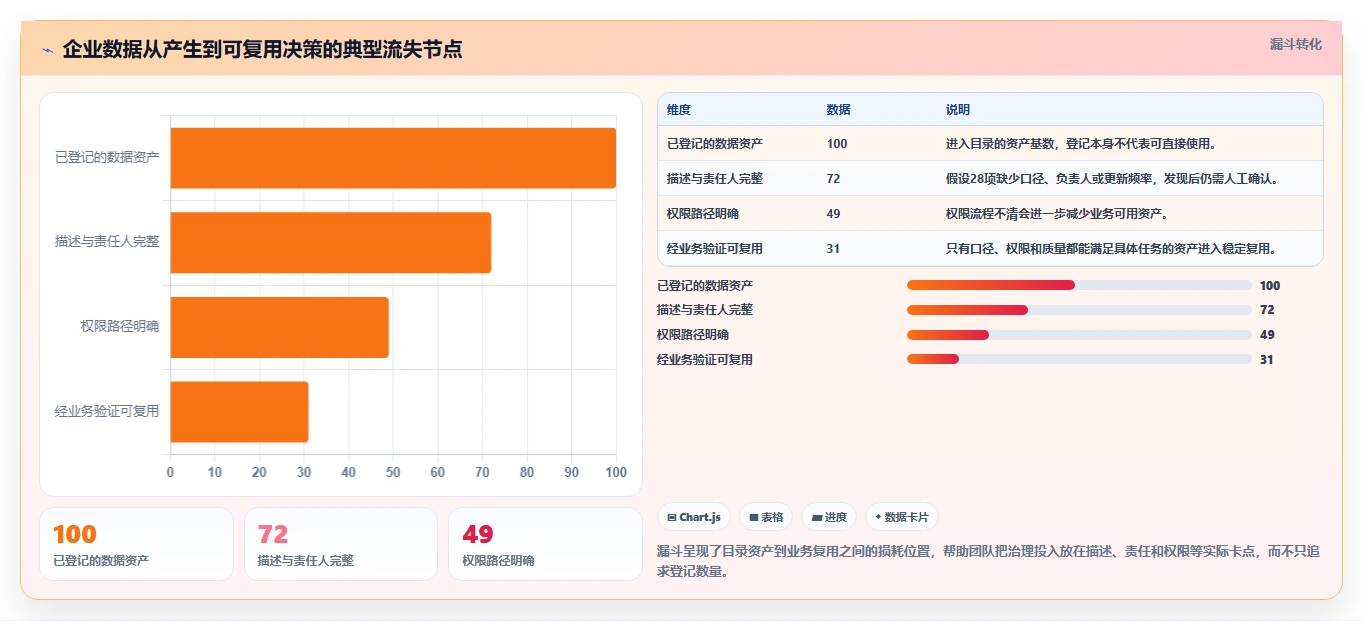The width and height of the screenshot is (1363, 621).
Task: Click the stat card showing 72
Action: (x=341, y=544)
